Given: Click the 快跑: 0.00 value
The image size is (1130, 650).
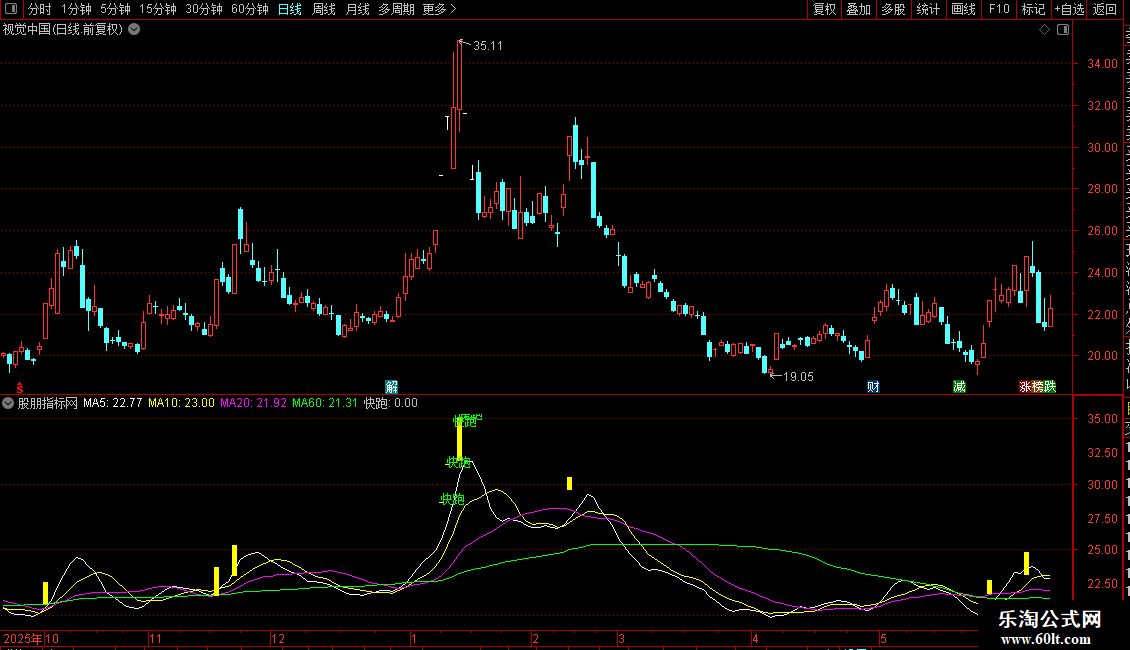Looking at the screenshot, I should pos(391,403).
